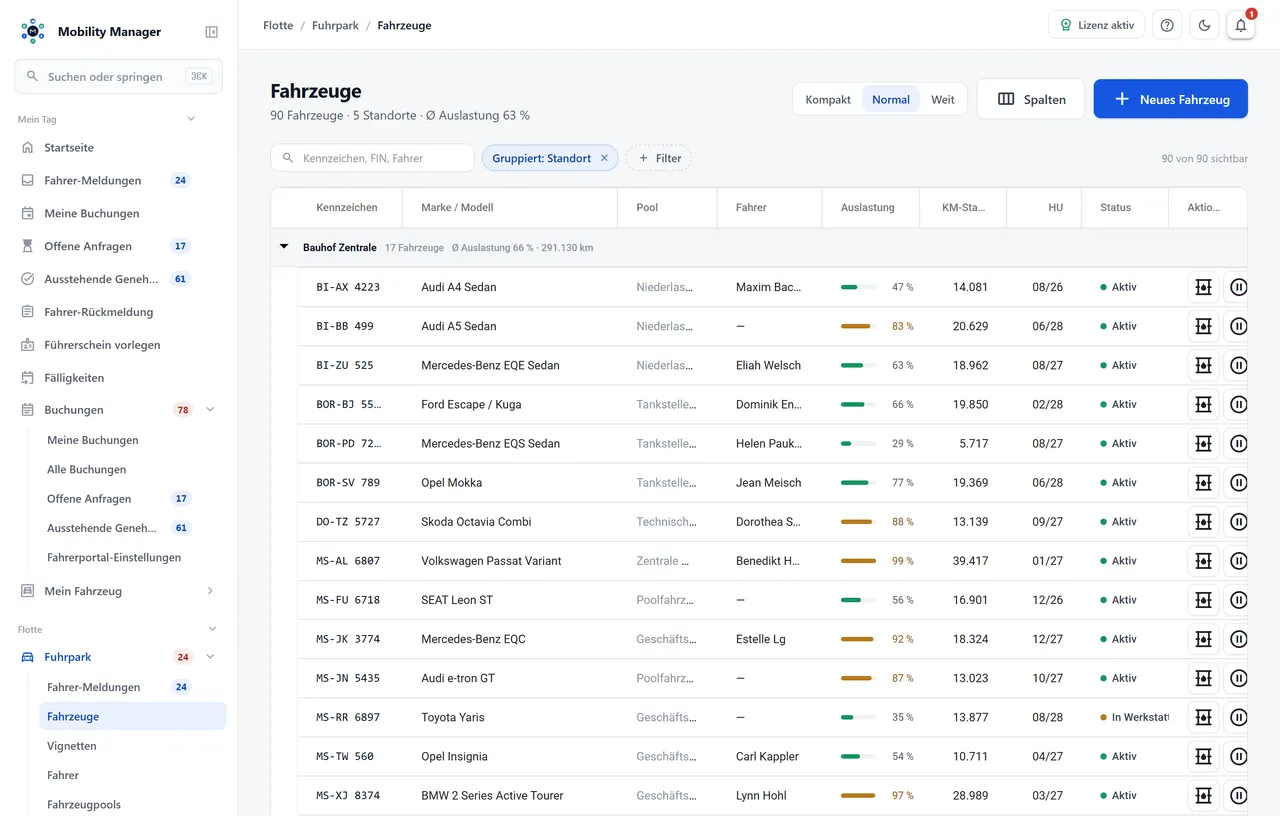This screenshot has height=816, width=1280.
Task: Click Führerschein vorlegen sidebar icon
Action: click(28, 345)
